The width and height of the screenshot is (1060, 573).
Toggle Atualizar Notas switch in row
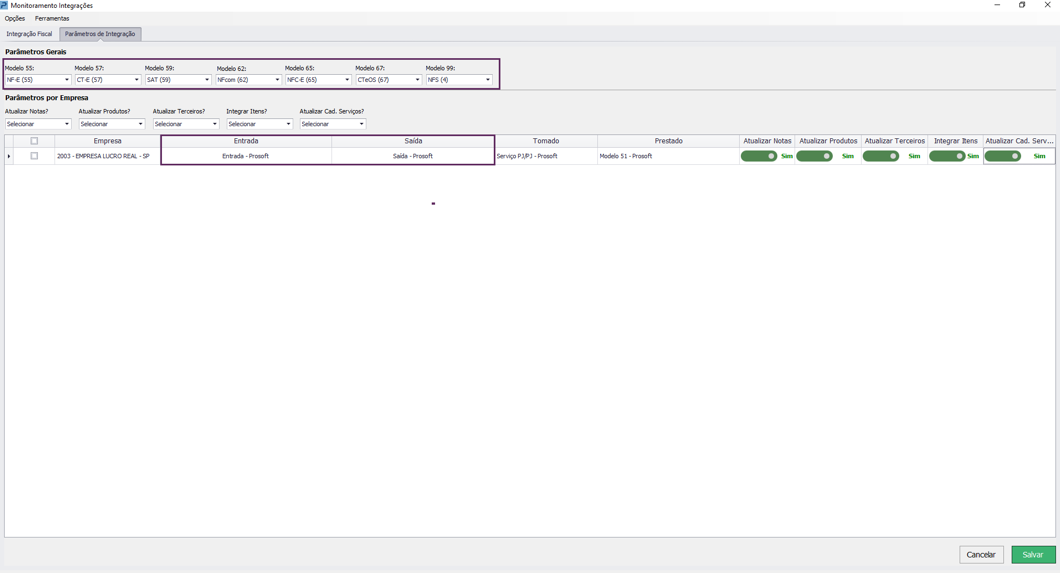pos(759,156)
